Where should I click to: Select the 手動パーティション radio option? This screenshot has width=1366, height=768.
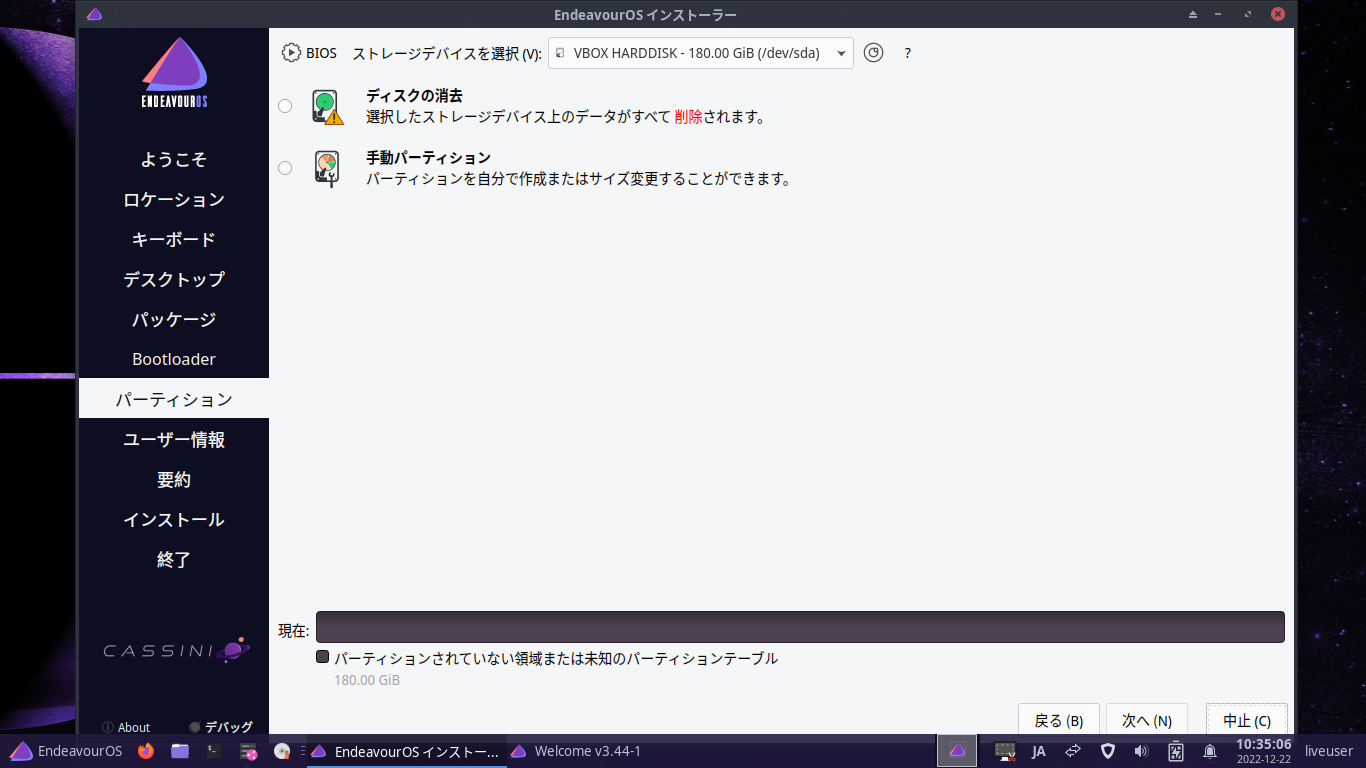(285, 168)
